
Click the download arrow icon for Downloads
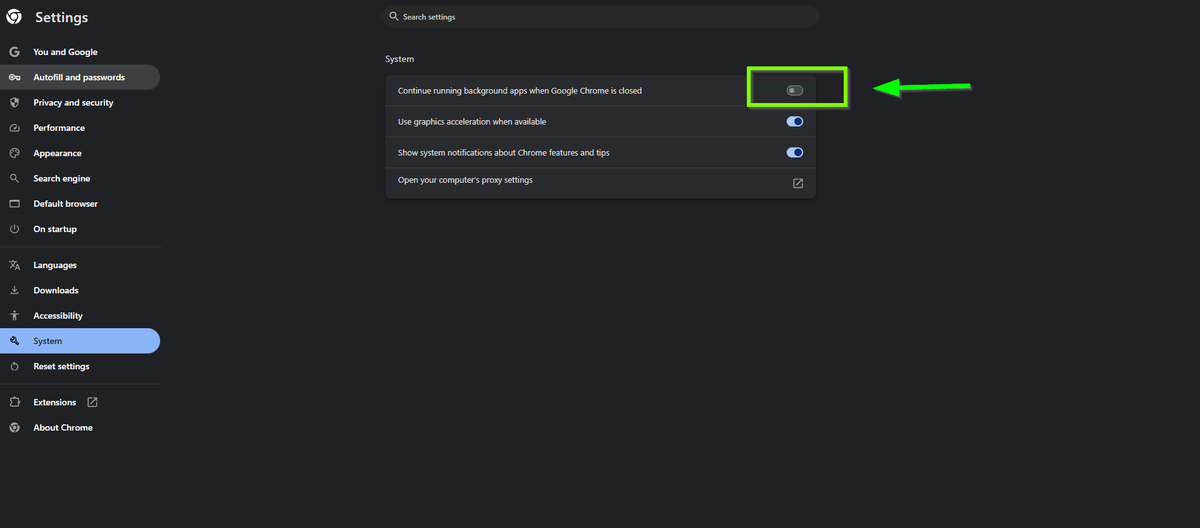point(14,290)
